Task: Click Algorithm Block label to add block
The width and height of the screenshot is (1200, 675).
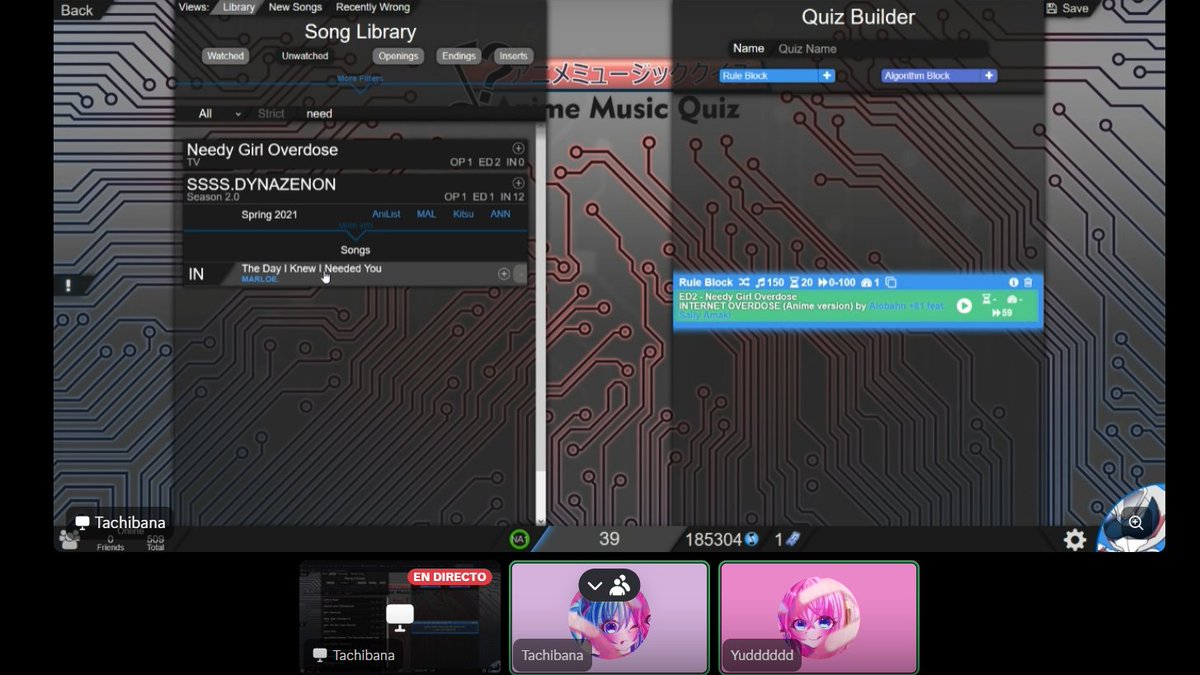Action: (917, 75)
